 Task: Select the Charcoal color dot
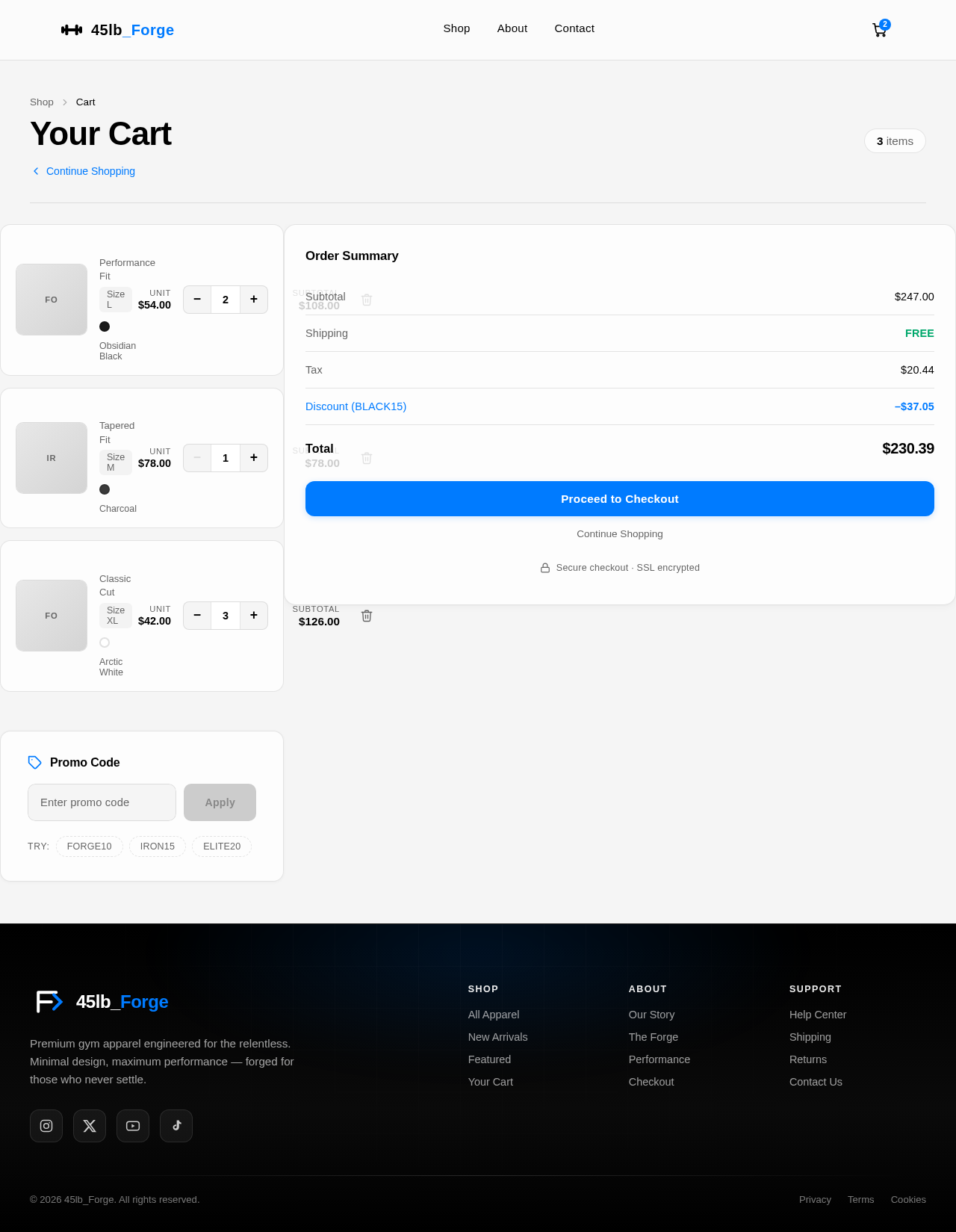tap(105, 489)
